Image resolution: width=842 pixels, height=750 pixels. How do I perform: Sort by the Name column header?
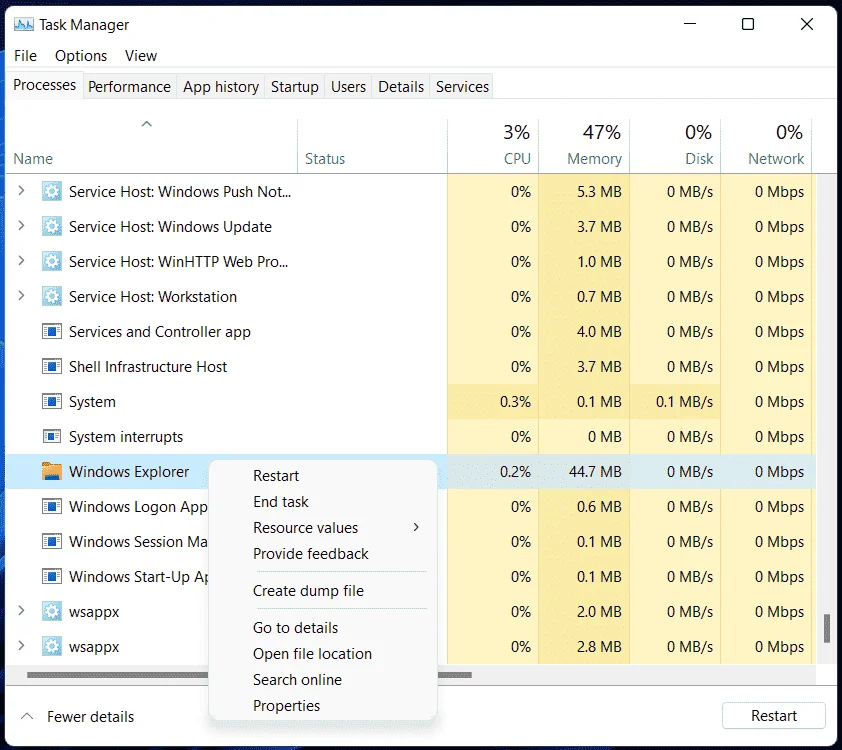click(151, 145)
